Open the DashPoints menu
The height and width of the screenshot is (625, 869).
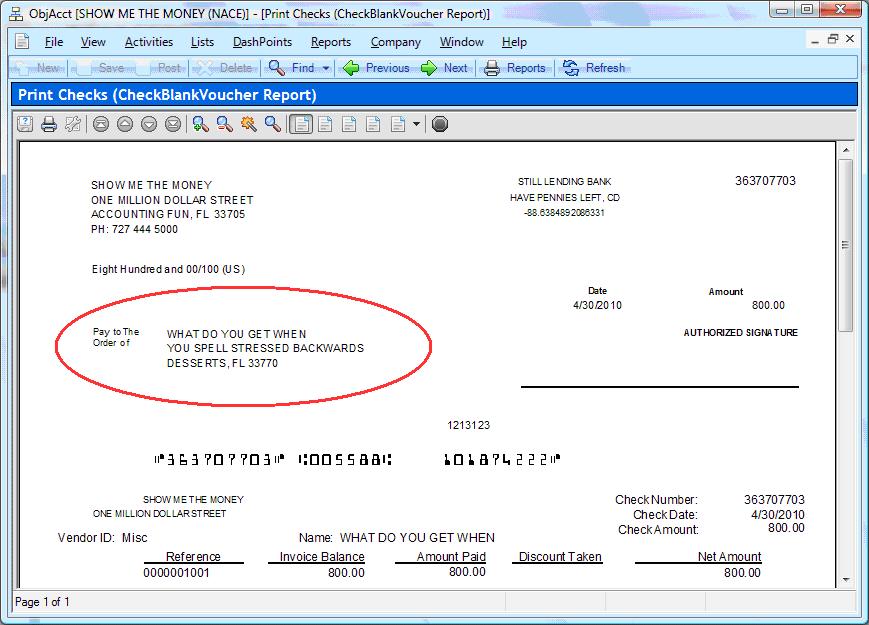[x=262, y=42]
